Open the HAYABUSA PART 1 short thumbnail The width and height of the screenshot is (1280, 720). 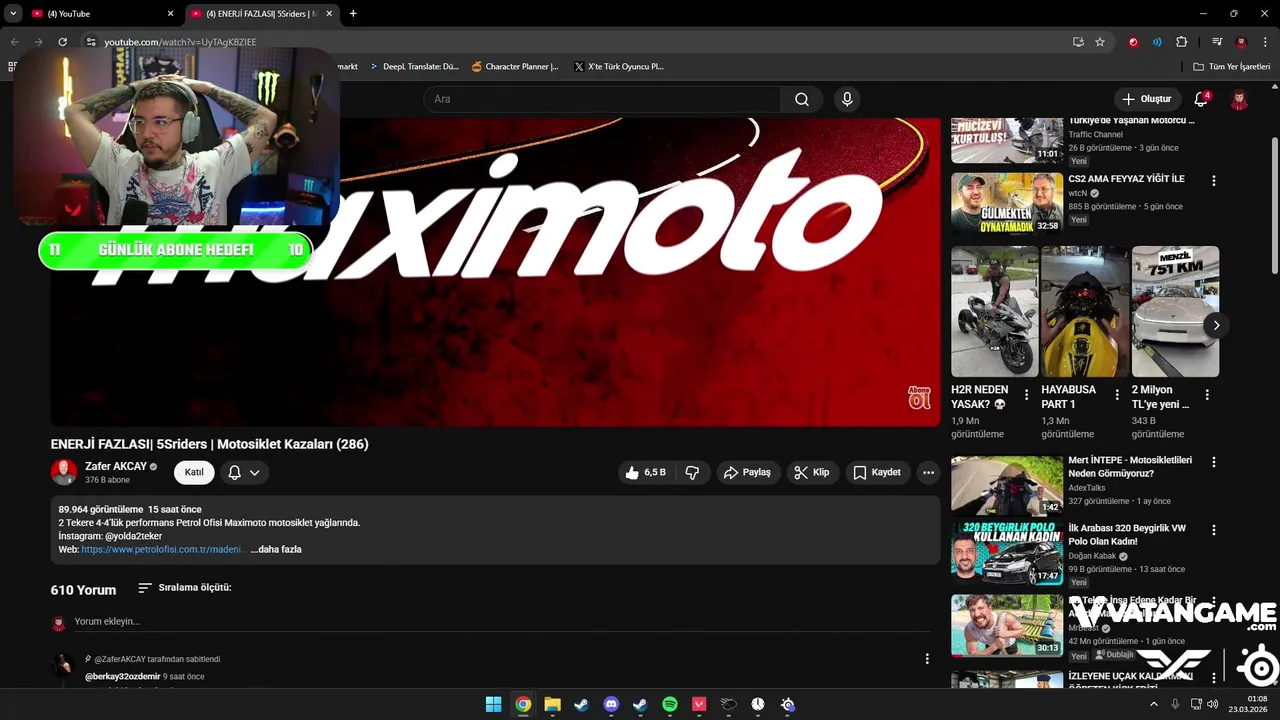(1085, 311)
